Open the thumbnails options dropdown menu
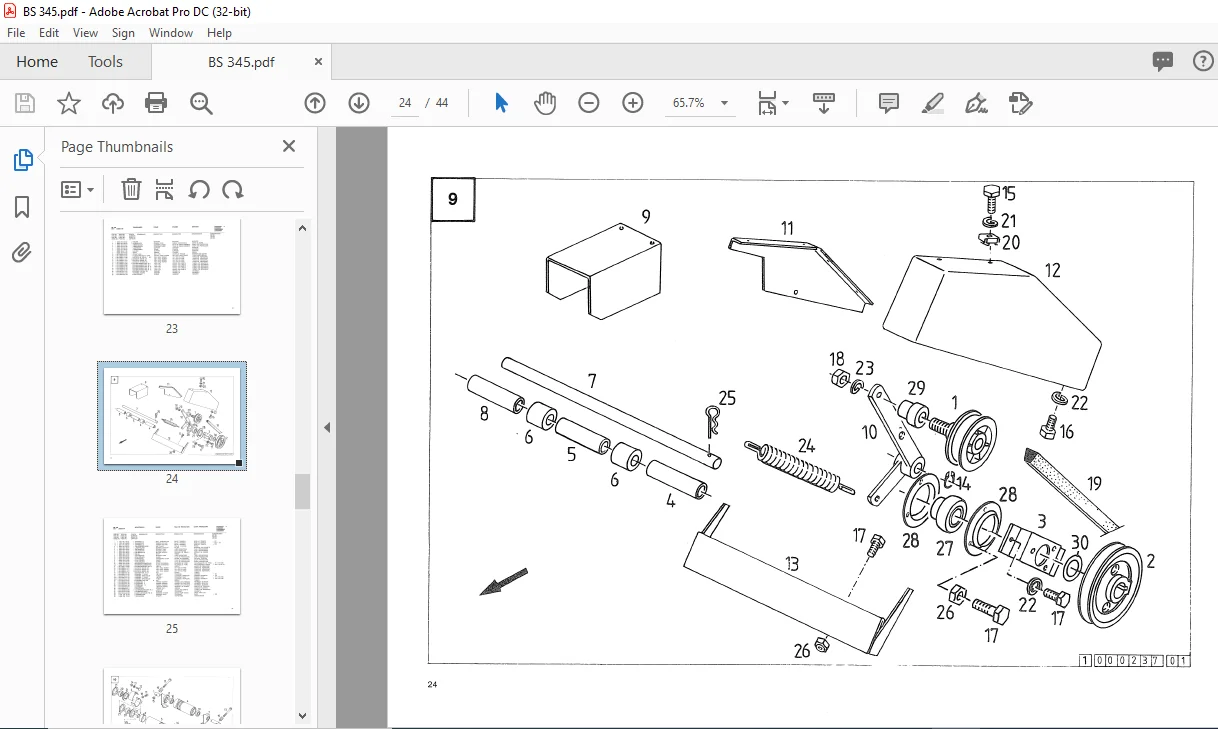 tap(78, 189)
